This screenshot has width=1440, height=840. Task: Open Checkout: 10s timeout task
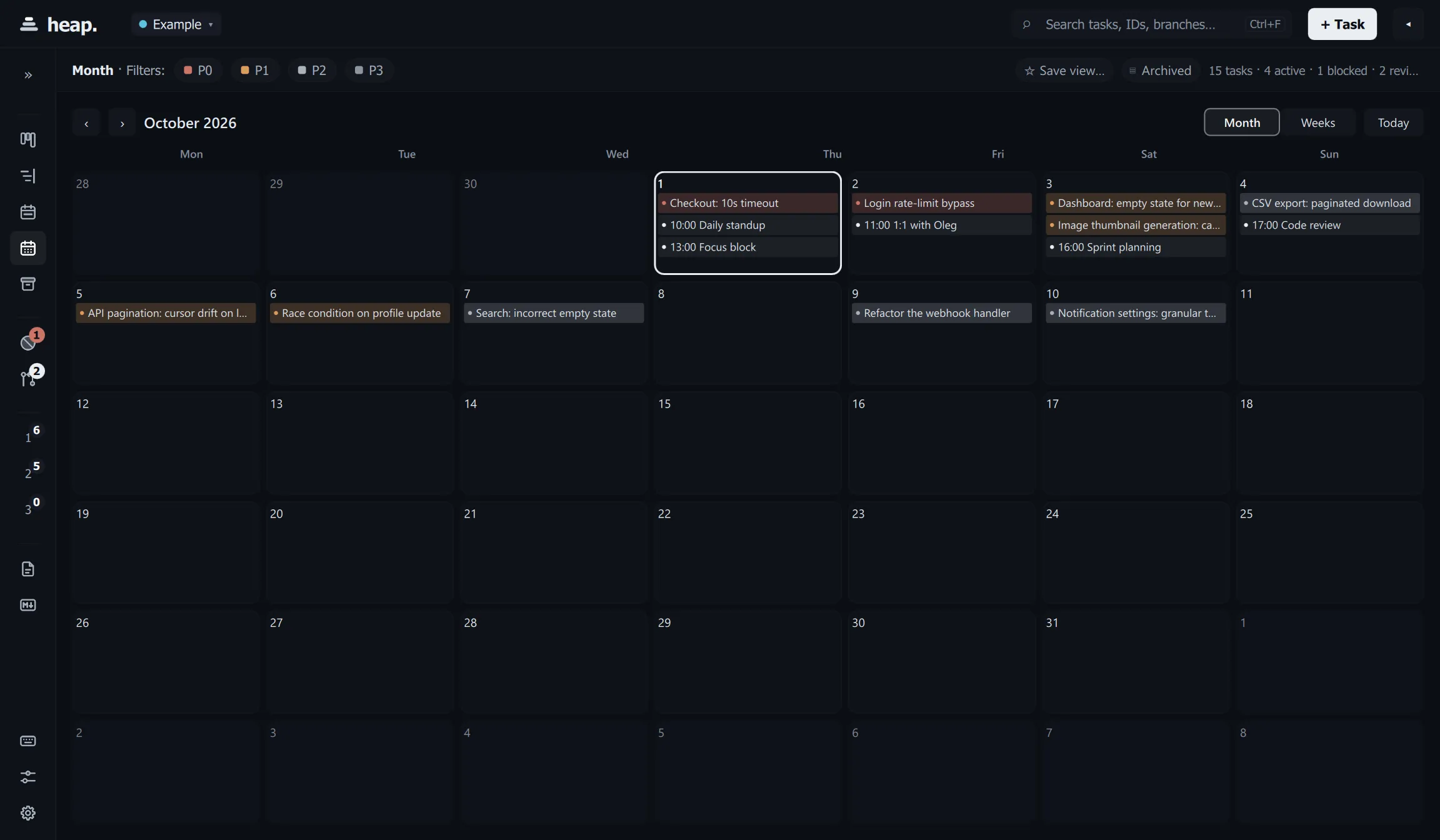pos(747,203)
